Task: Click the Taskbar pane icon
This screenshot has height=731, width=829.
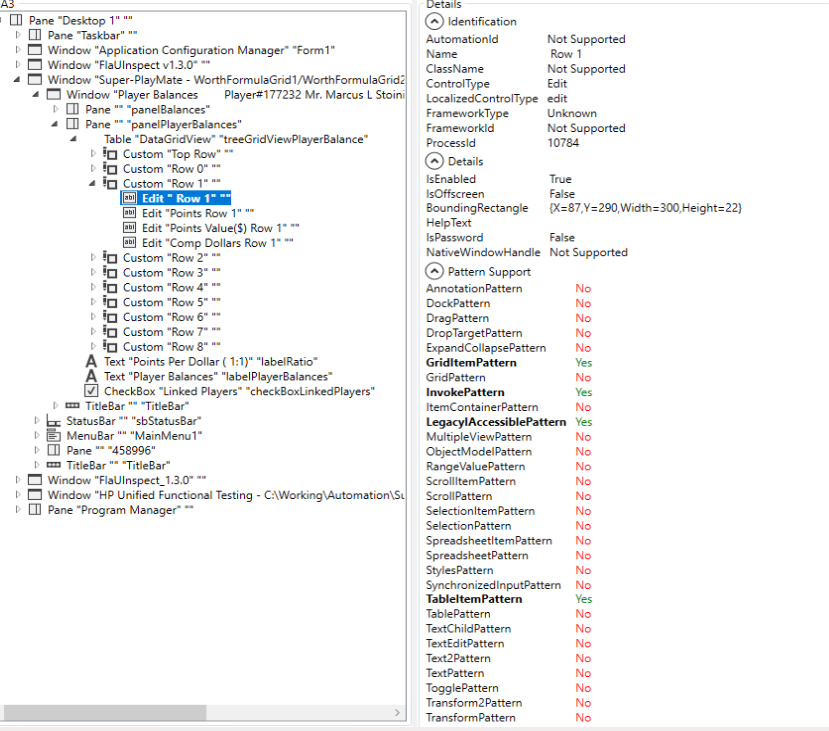Action: pyautogui.click(x=35, y=35)
